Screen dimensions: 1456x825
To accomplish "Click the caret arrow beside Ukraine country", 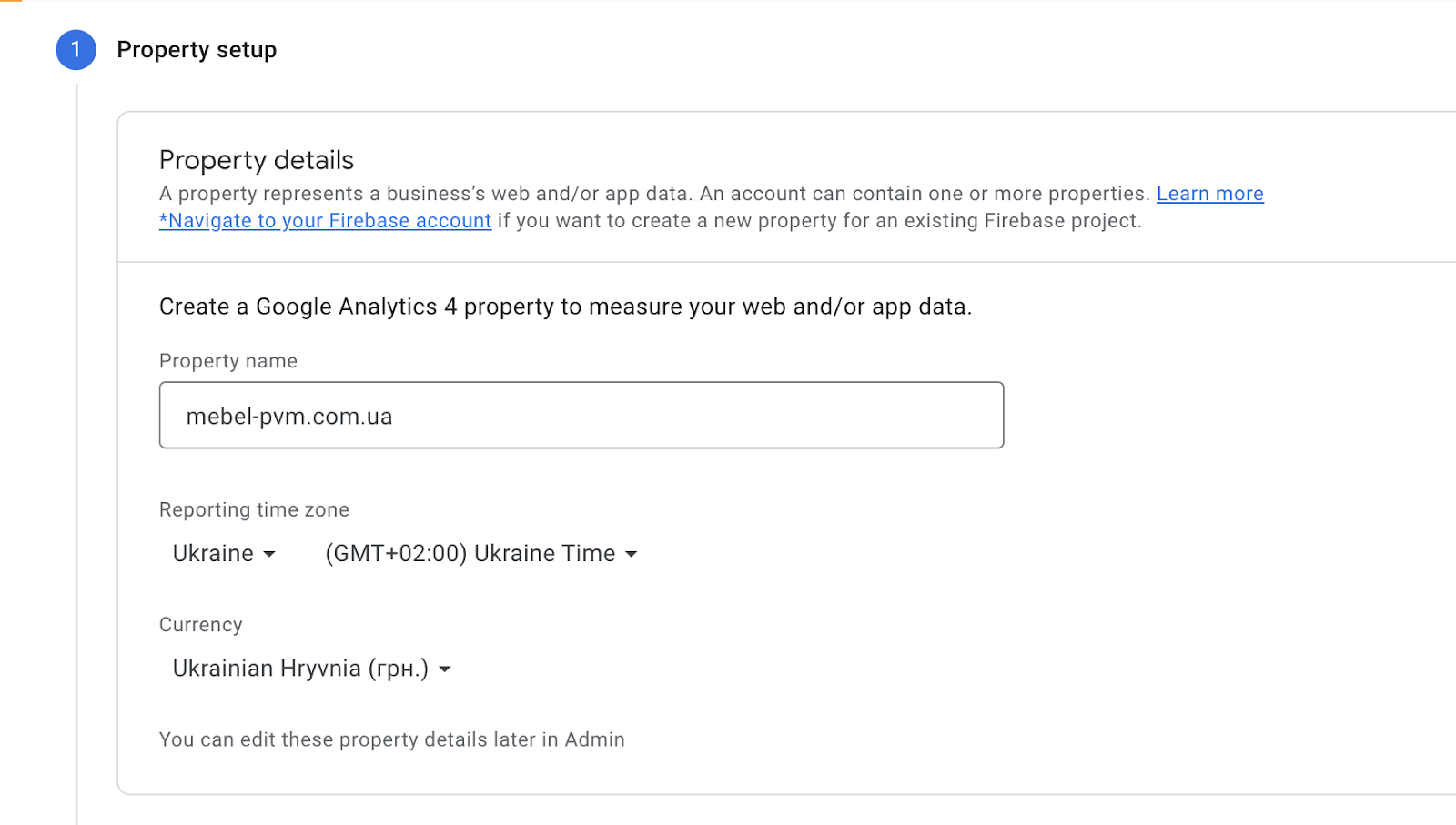I will (269, 554).
